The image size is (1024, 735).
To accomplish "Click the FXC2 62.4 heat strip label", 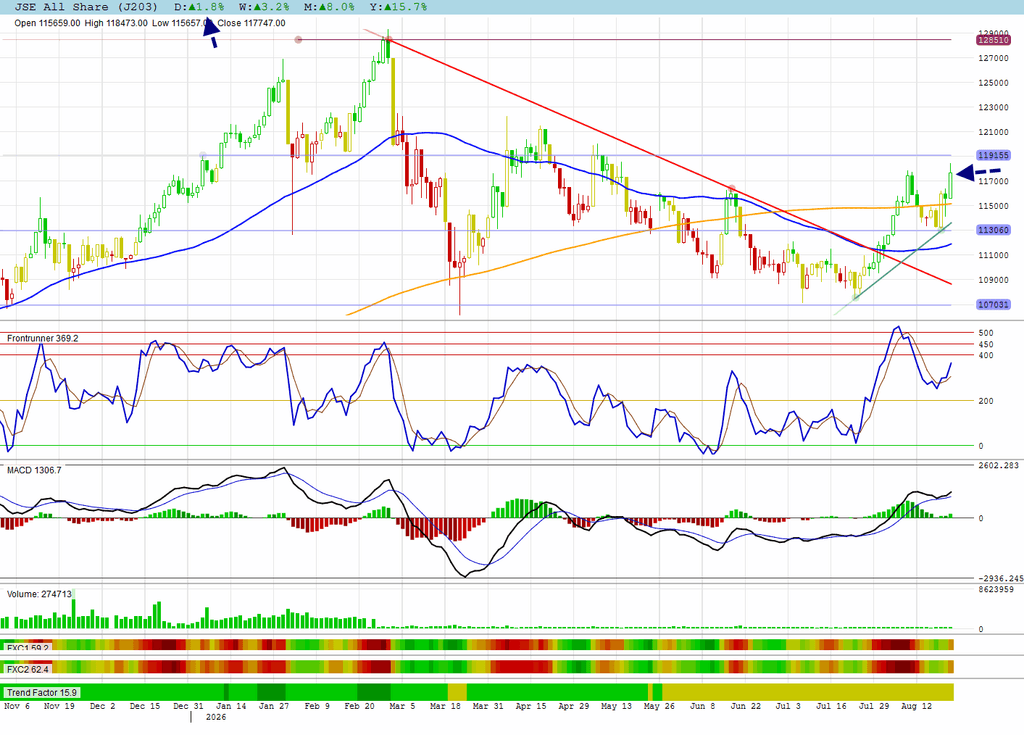I will [27, 669].
